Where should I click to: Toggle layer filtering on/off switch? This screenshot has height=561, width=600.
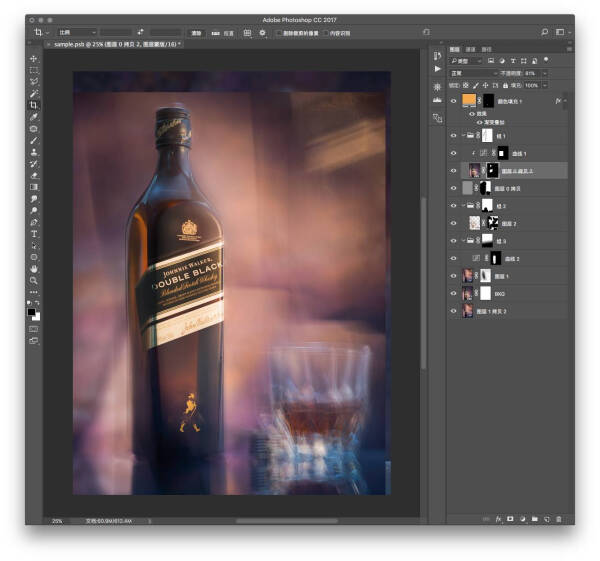coord(546,60)
